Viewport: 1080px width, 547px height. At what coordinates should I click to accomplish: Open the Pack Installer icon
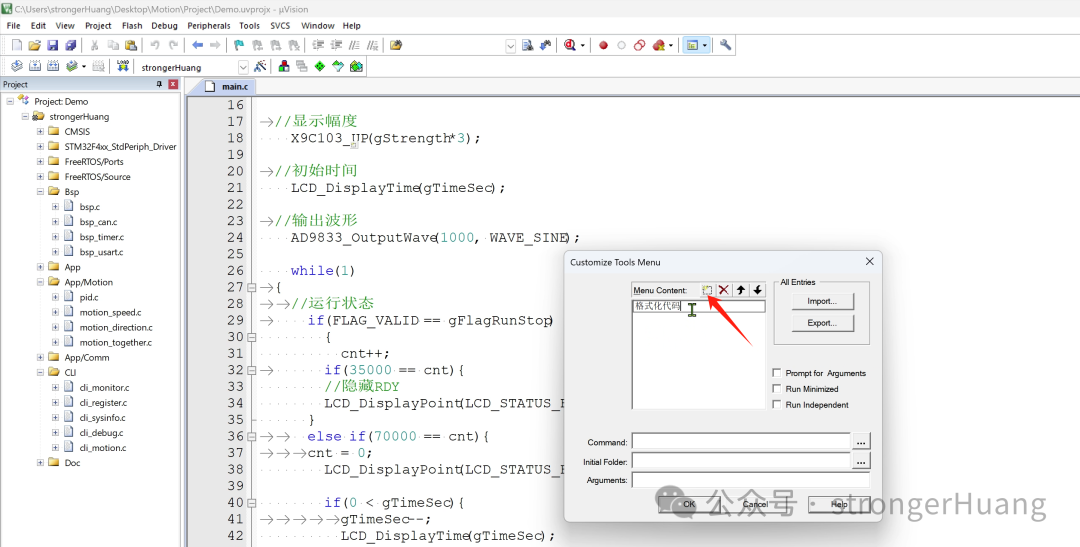355,66
